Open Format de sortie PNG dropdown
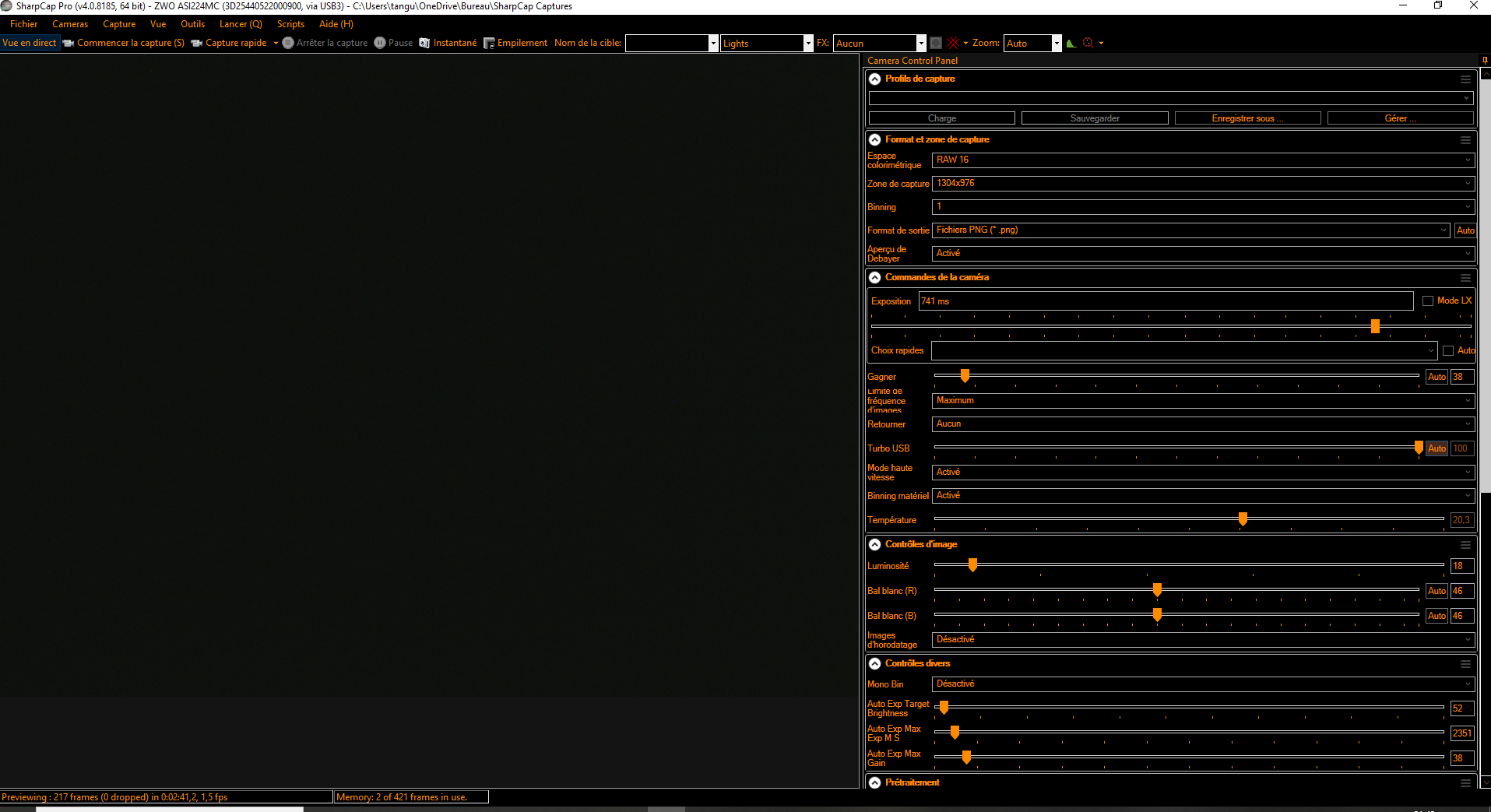 tap(1191, 230)
